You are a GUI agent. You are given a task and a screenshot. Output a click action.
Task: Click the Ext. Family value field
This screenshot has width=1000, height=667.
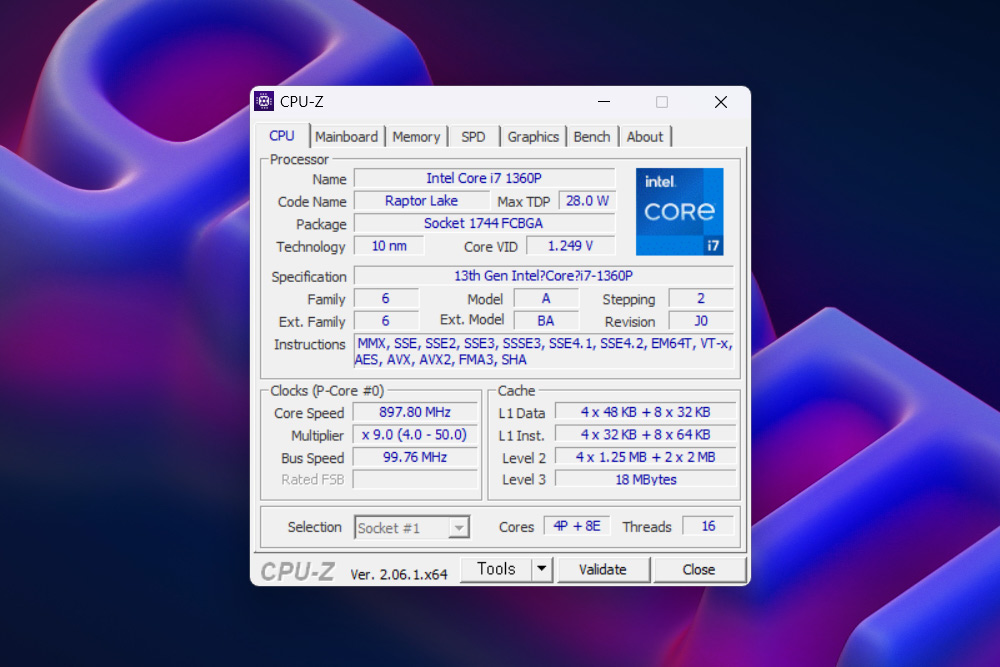click(x=386, y=321)
